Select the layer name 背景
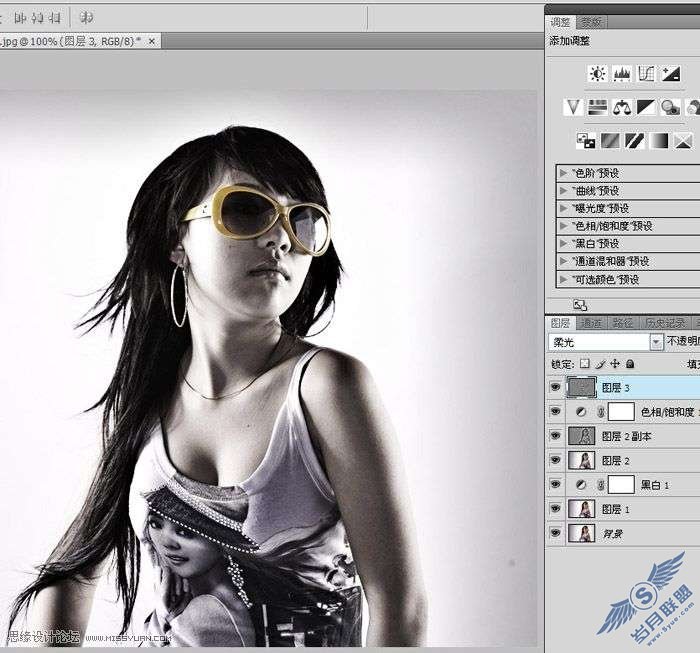 pos(613,533)
